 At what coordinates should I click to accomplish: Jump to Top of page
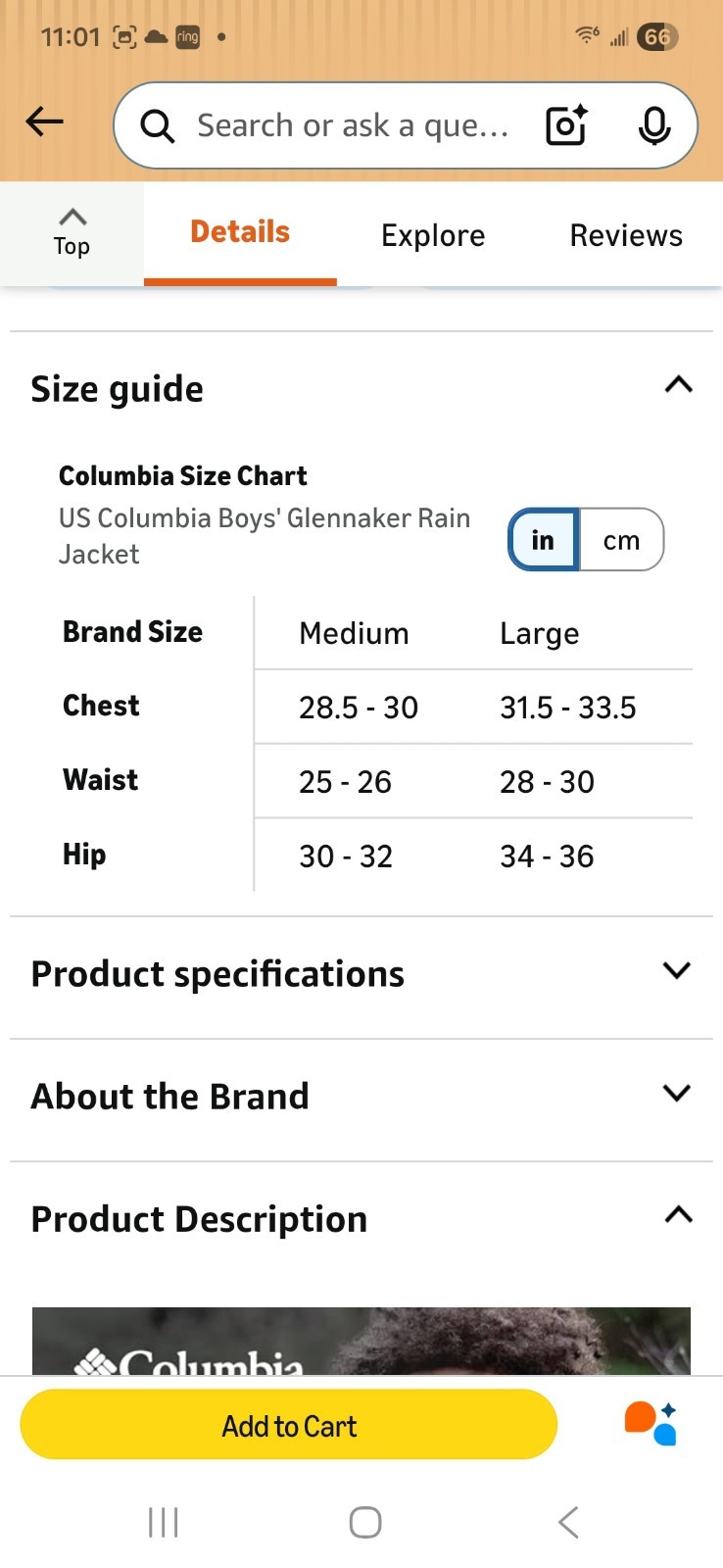pos(72,232)
